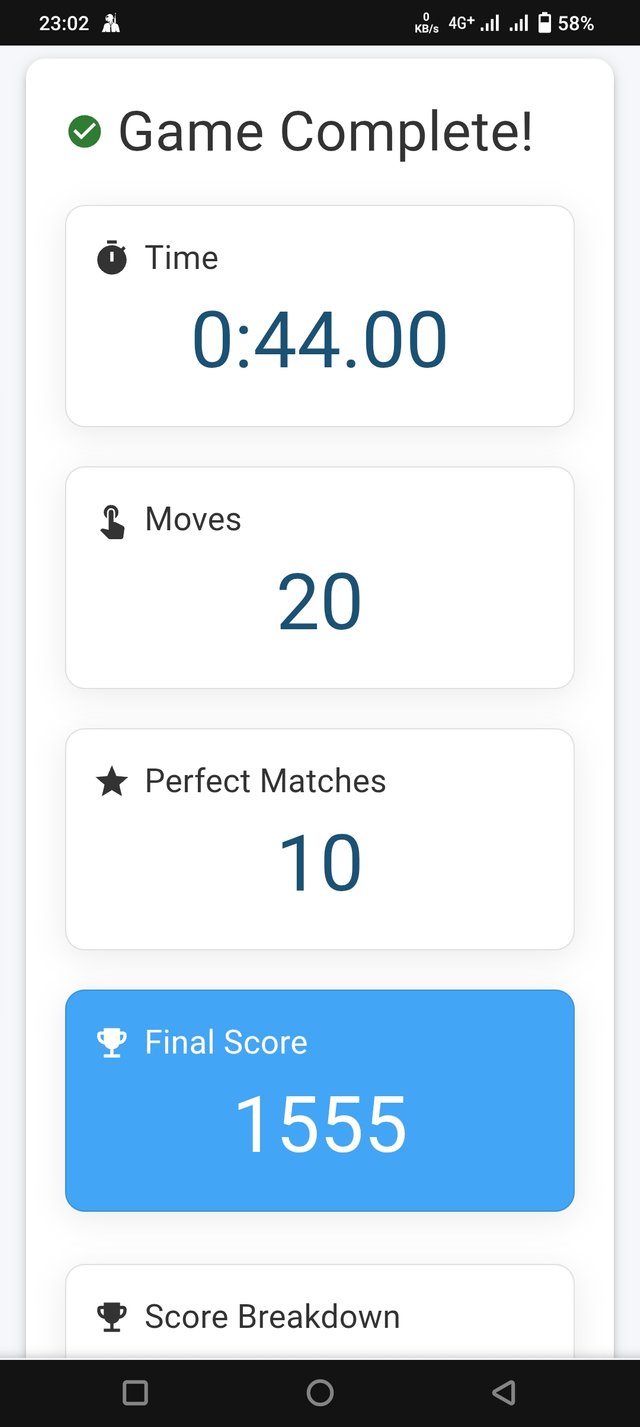The image size is (640, 1427).
Task: Open Android recent apps square button
Action: click(x=135, y=1392)
